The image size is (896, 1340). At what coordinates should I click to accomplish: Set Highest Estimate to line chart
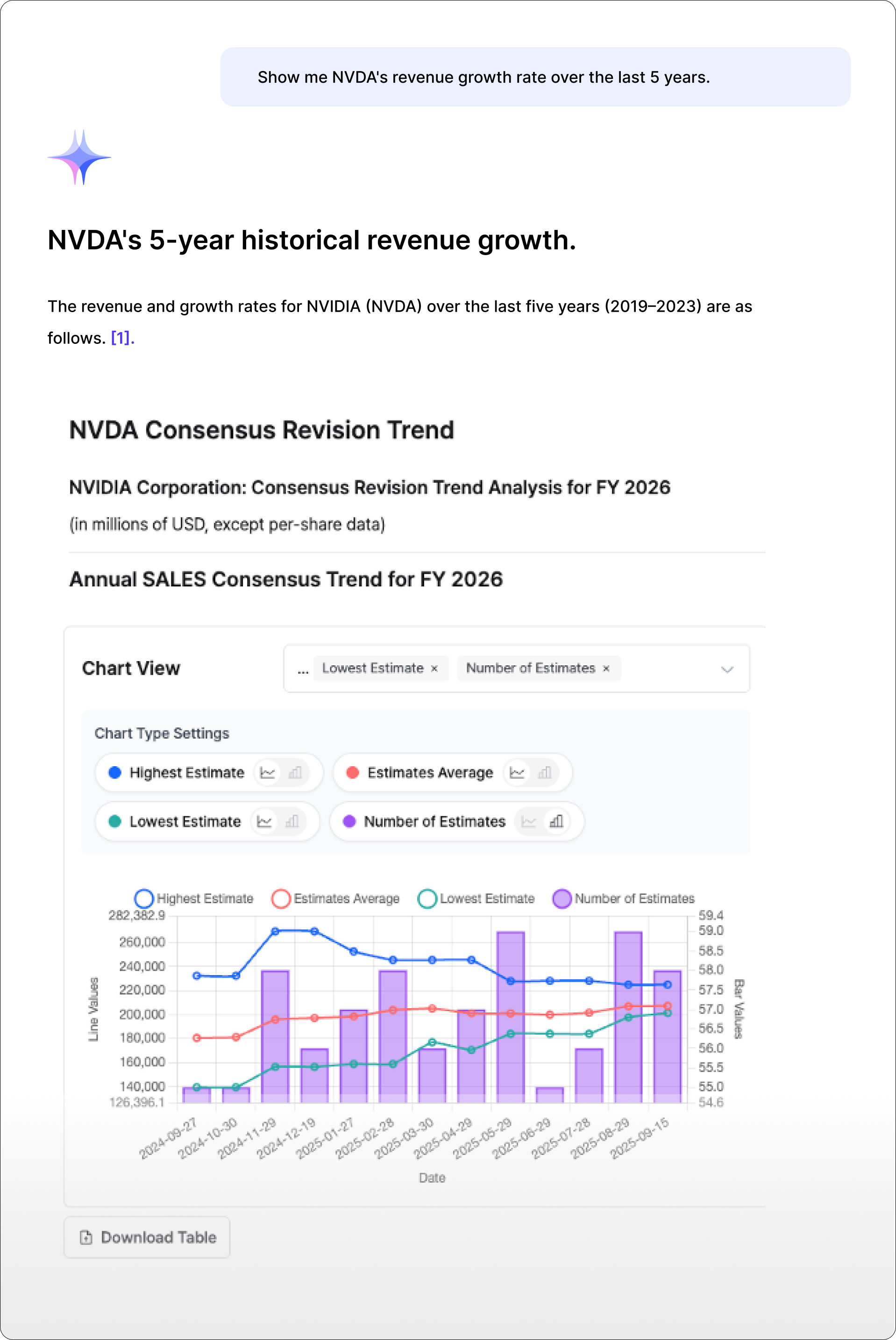point(267,773)
